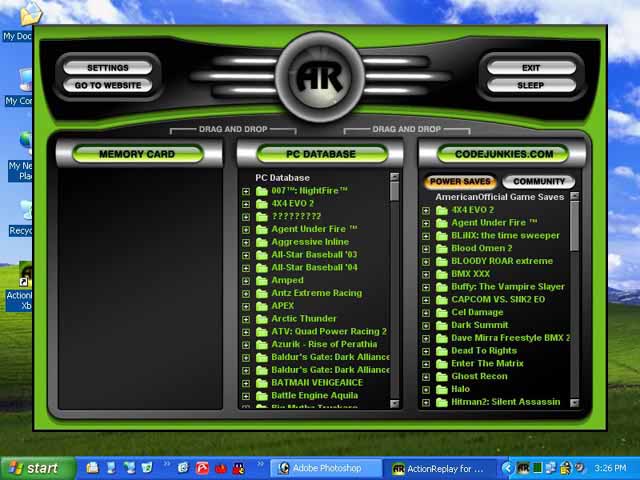Expand the ????????? folder entry

[x=246, y=217]
